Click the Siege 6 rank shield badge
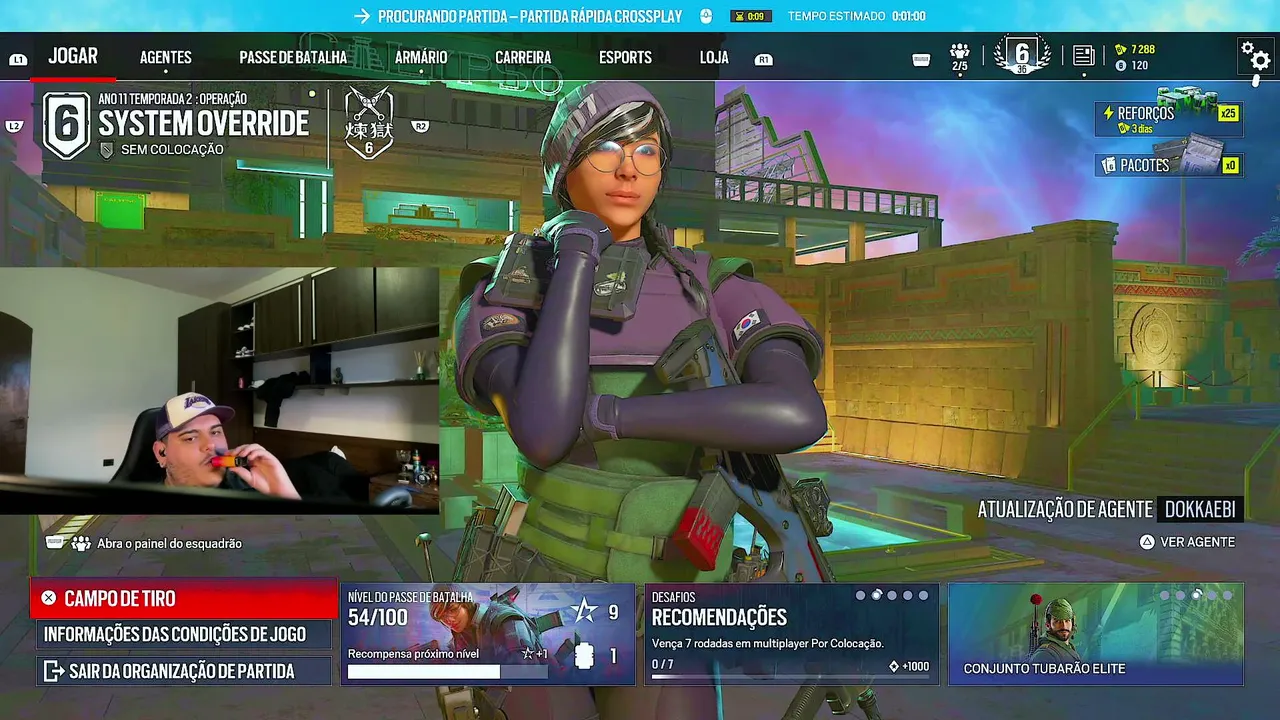This screenshot has width=1280, height=720. [x=66, y=125]
